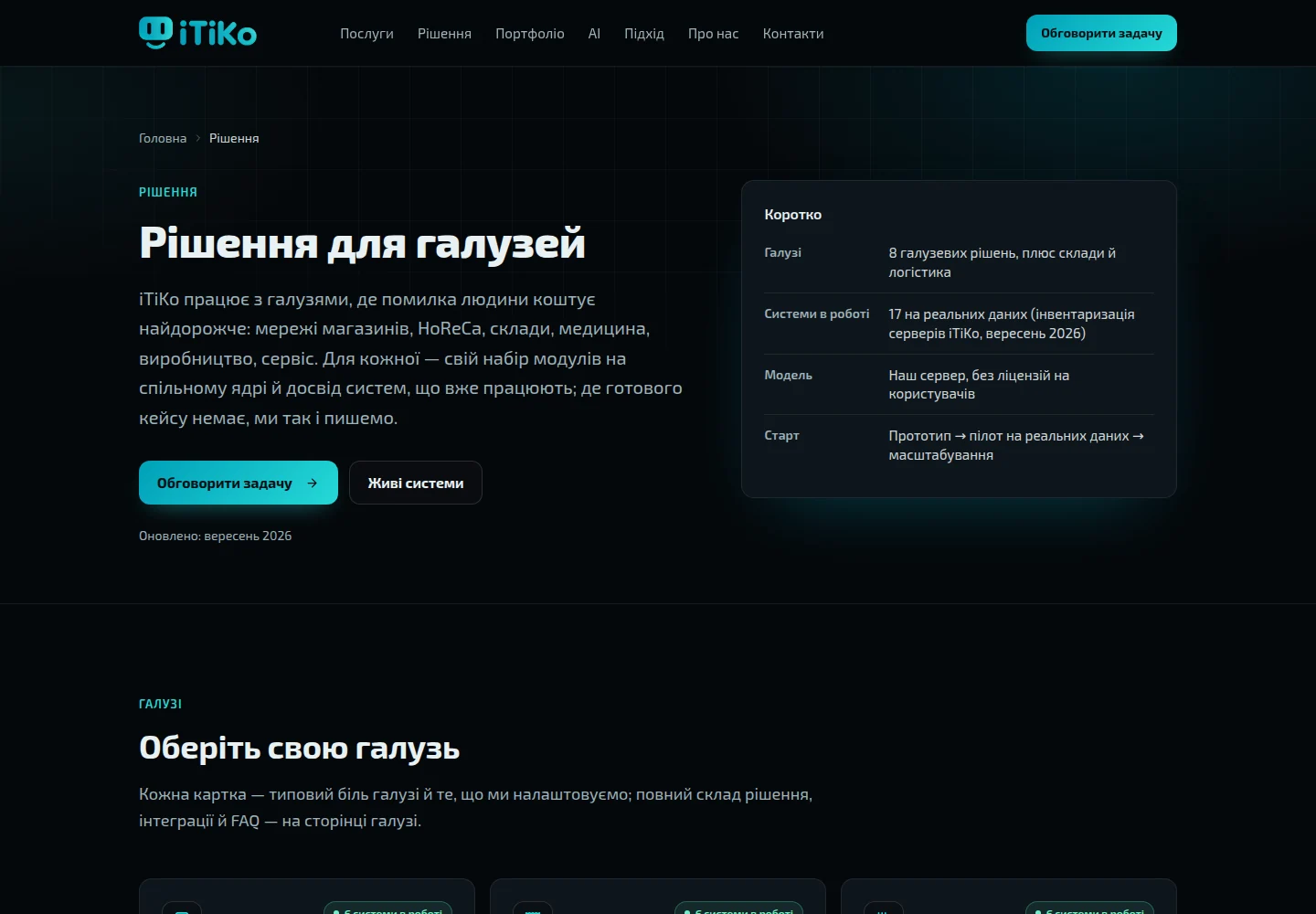Open 'Контакти' in the top menu
The image size is (1316, 914).
(793, 33)
